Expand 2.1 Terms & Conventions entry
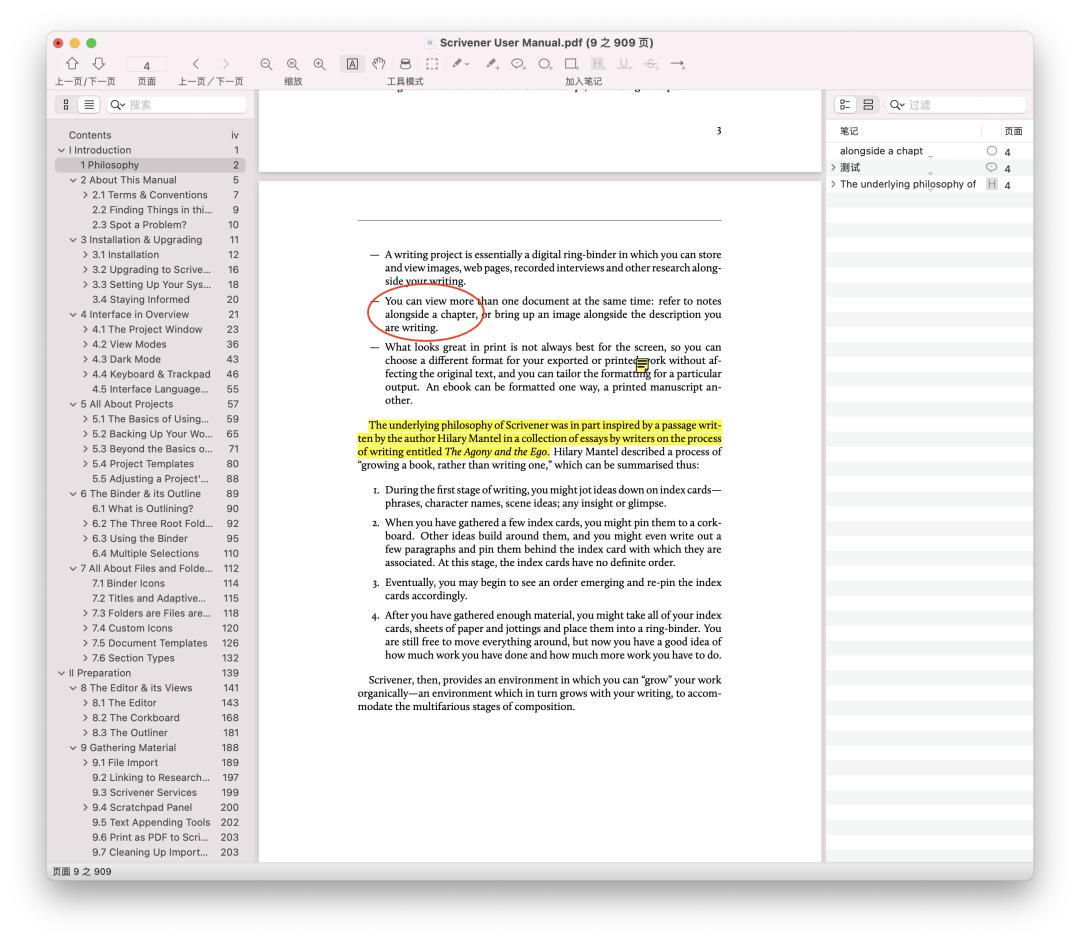 [x=85, y=195]
